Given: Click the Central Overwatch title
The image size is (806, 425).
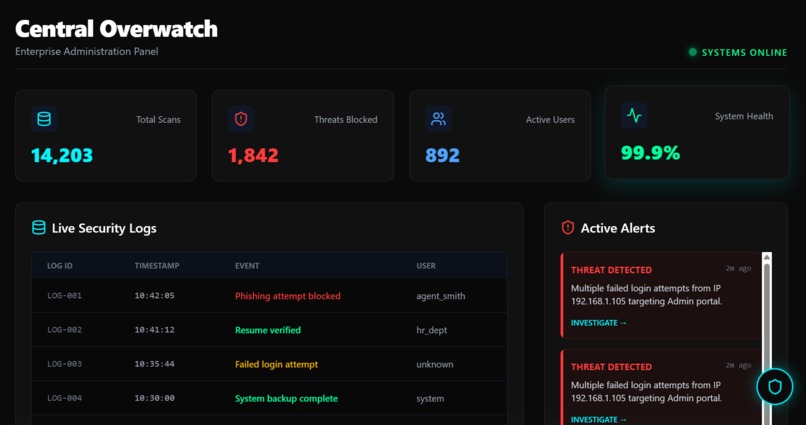Looking at the screenshot, I should click(117, 29).
